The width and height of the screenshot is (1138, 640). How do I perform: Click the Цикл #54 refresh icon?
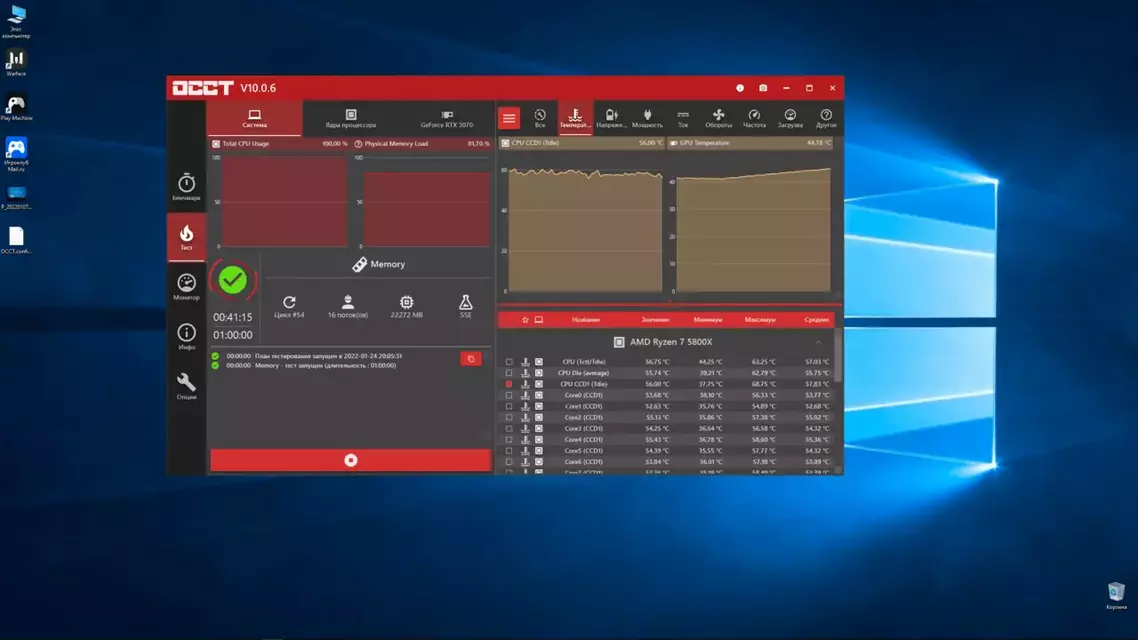(289, 302)
